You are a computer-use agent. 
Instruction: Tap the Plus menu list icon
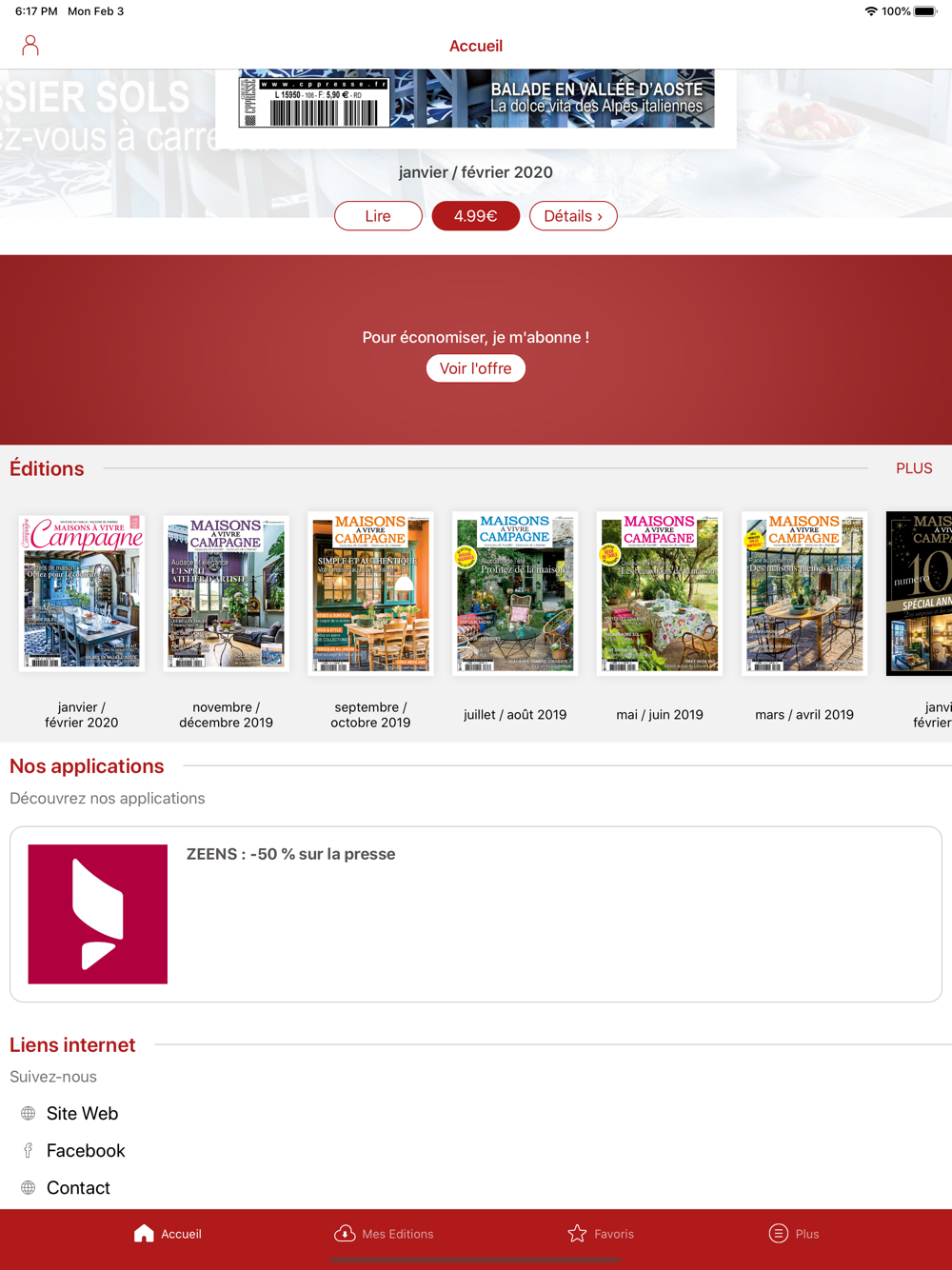click(779, 1234)
